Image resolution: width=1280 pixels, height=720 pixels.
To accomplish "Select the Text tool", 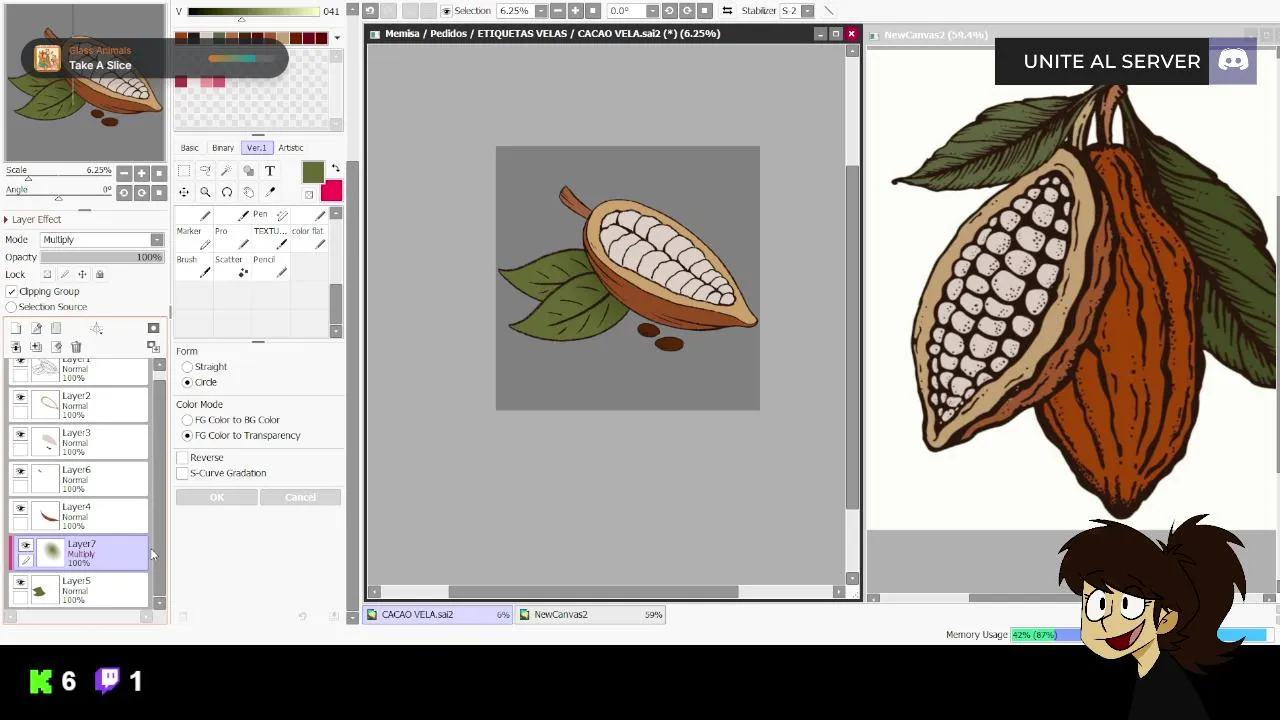I will pos(269,171).
